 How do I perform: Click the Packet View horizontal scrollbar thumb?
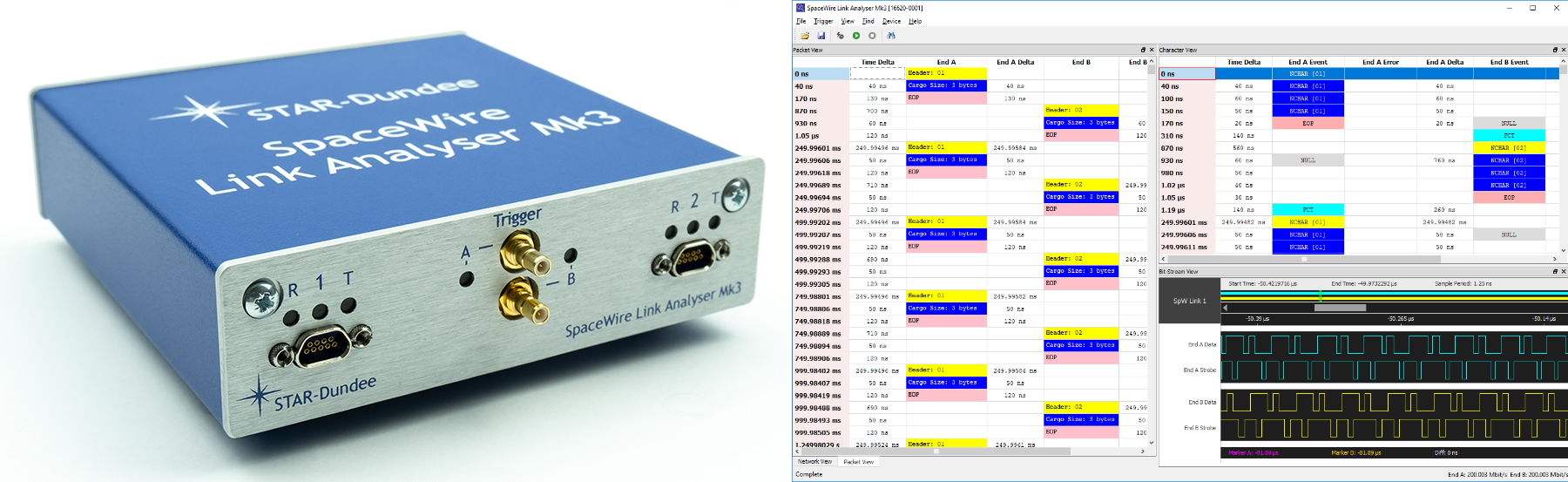[936, 451]
